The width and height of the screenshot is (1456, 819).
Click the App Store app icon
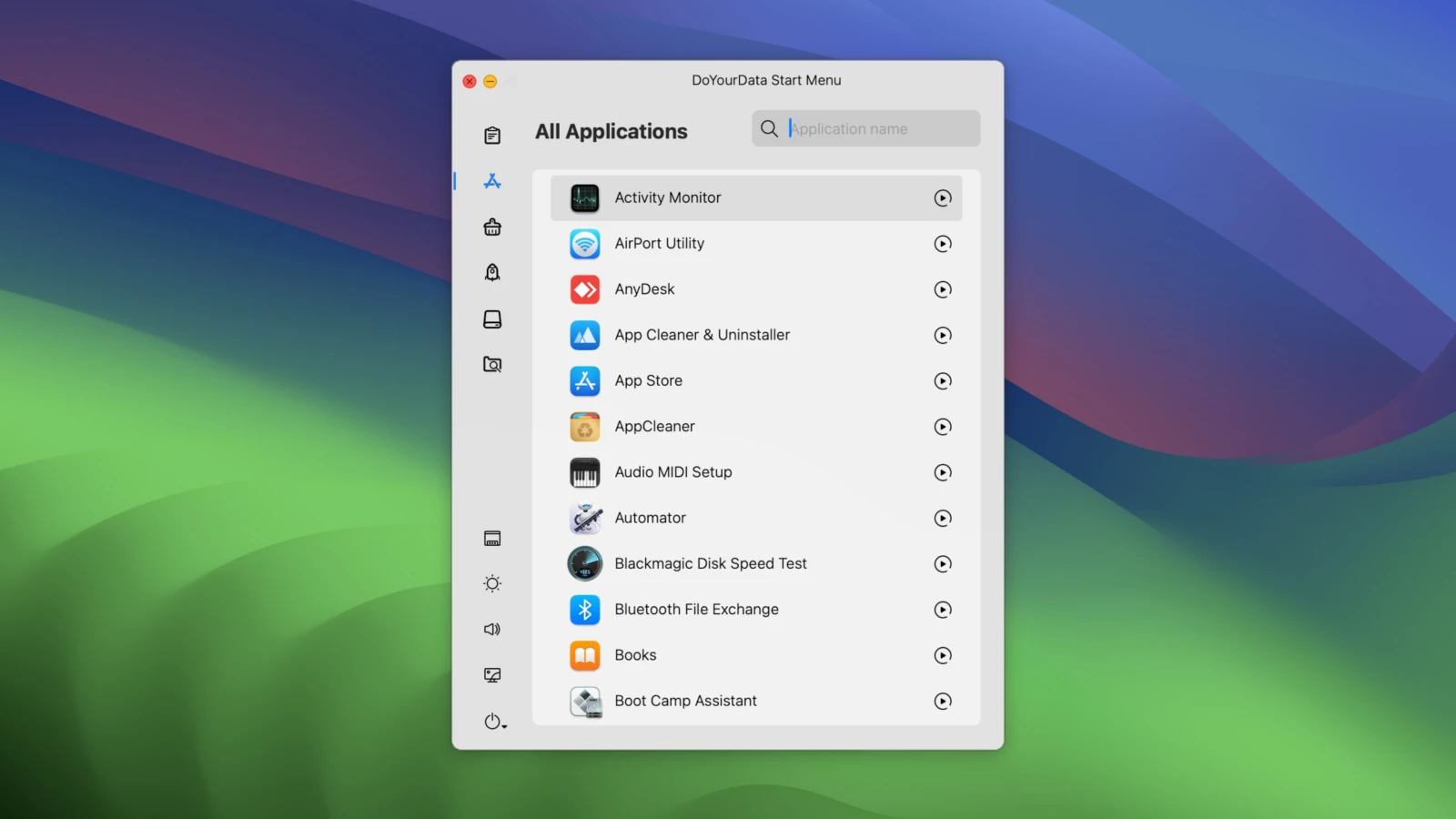click(x=585, y=381)
